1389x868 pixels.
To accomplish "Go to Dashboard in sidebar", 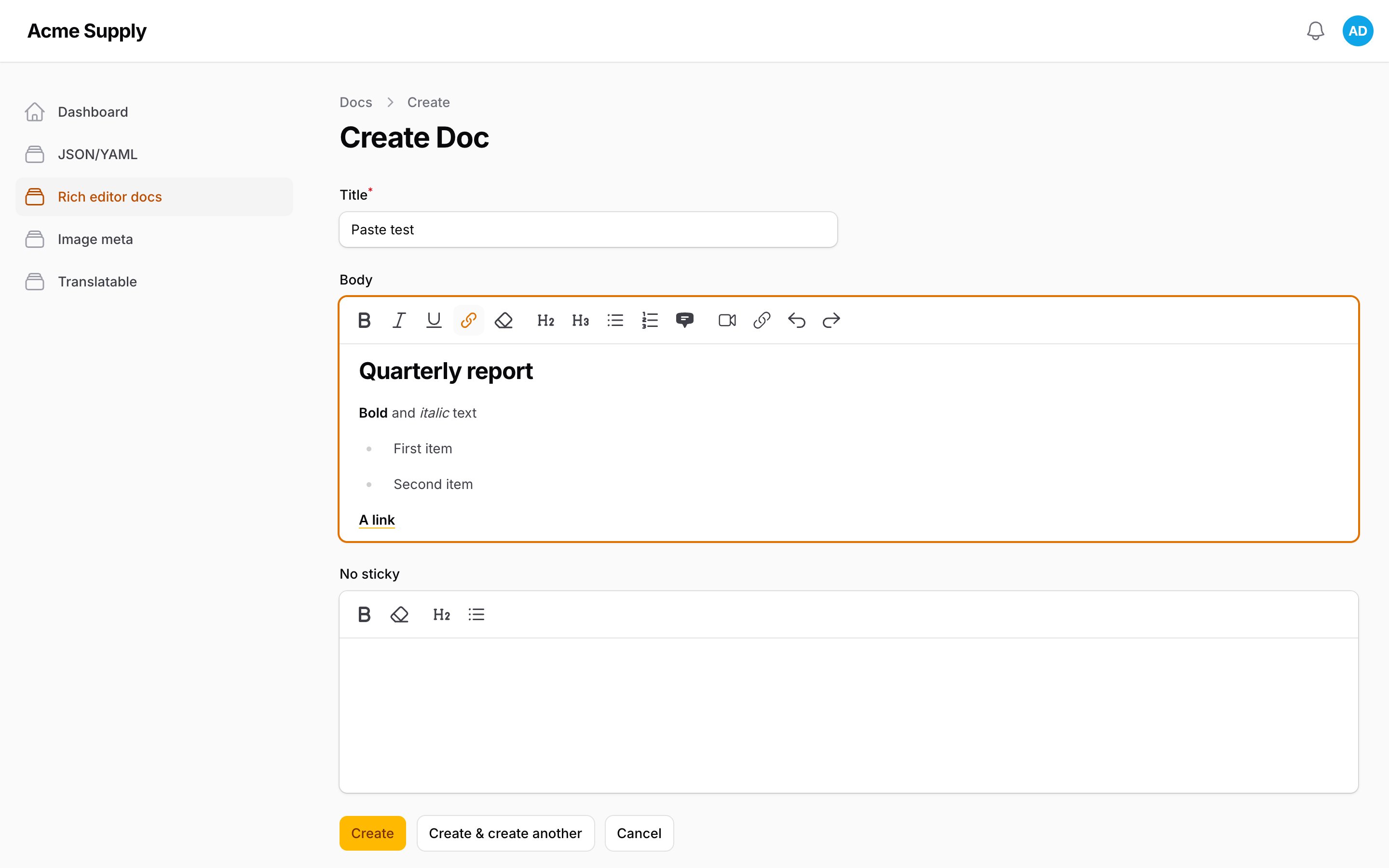I will 154,112.
